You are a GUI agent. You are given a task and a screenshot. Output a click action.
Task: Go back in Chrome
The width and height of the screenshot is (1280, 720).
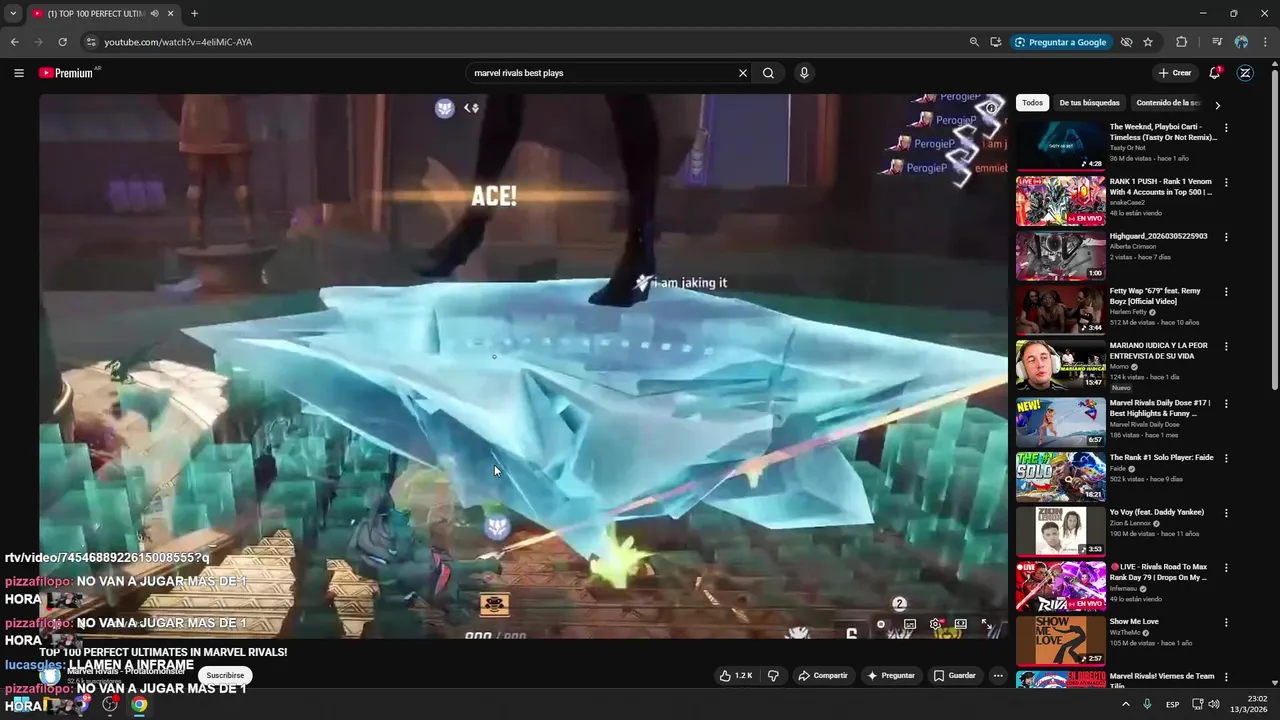14,42
